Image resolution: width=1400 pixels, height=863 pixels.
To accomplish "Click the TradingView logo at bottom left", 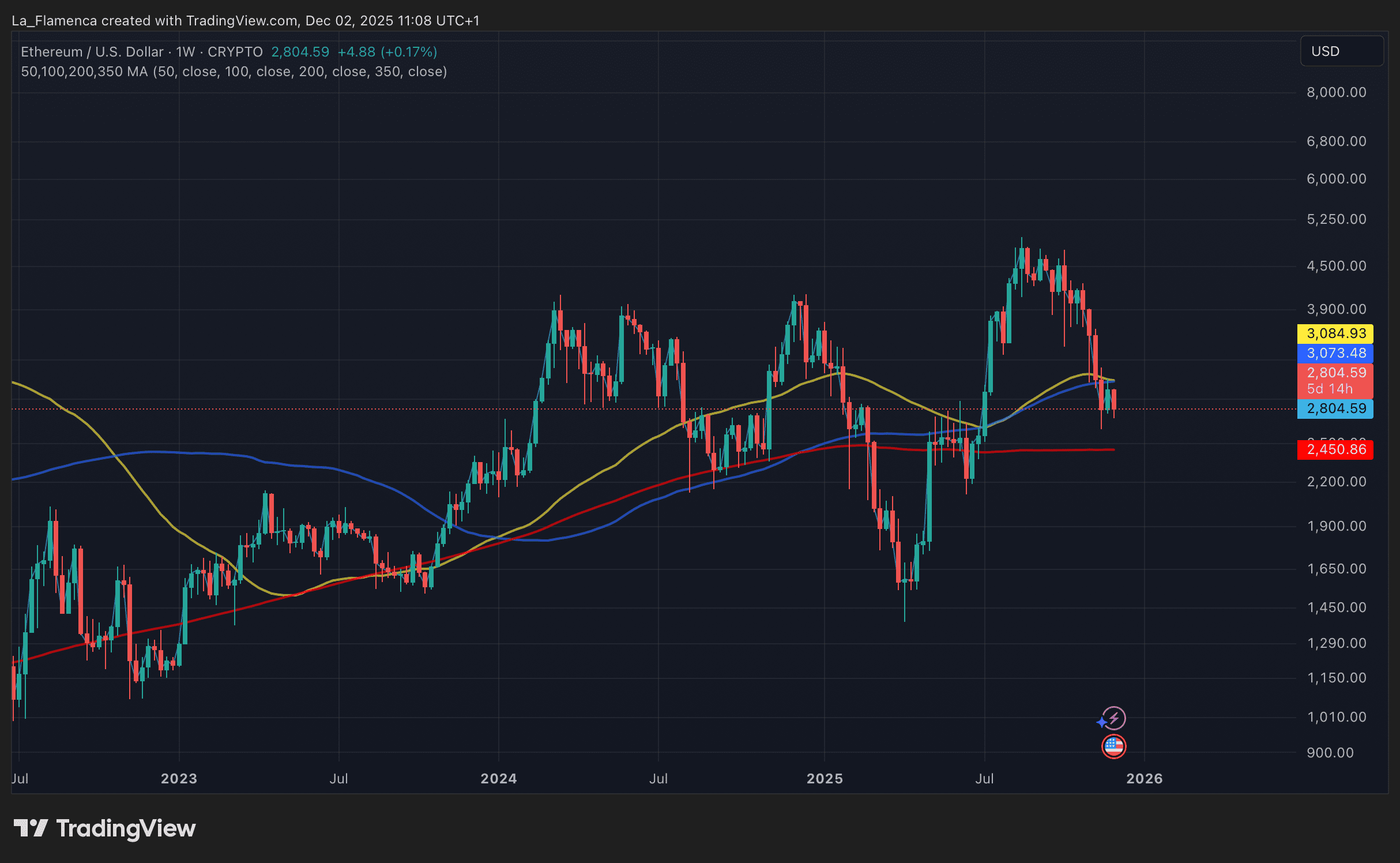I will [x=104, y=828].
